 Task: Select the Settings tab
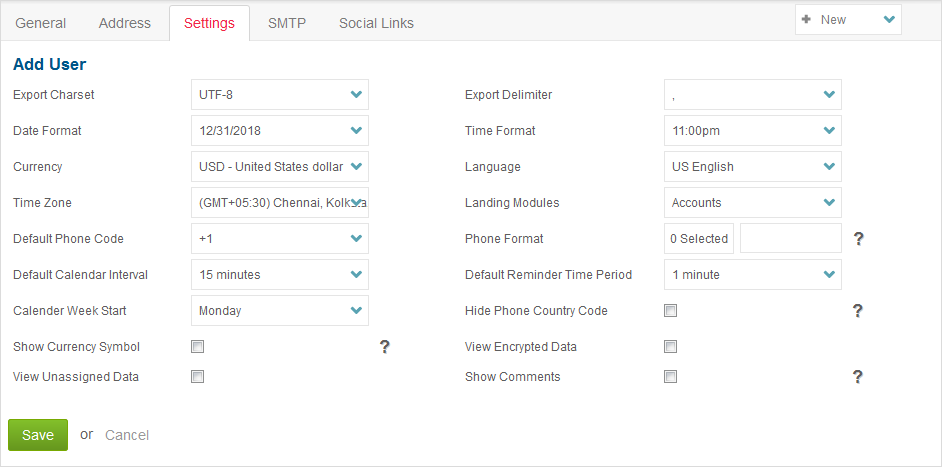click(210, 23)
